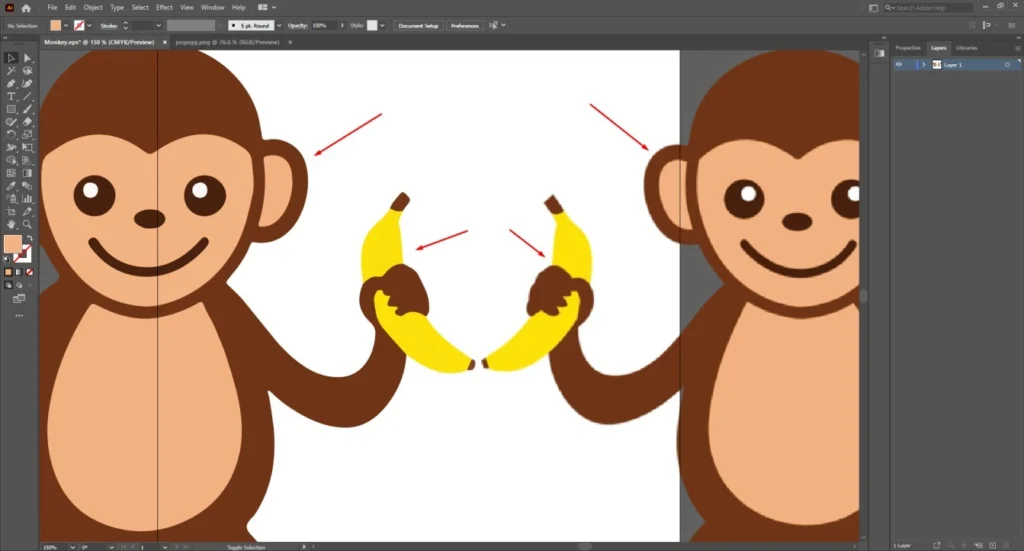This screenshot has height=551, width=1024.
Task: Select the Direct Selection tool
Action: 27,58
